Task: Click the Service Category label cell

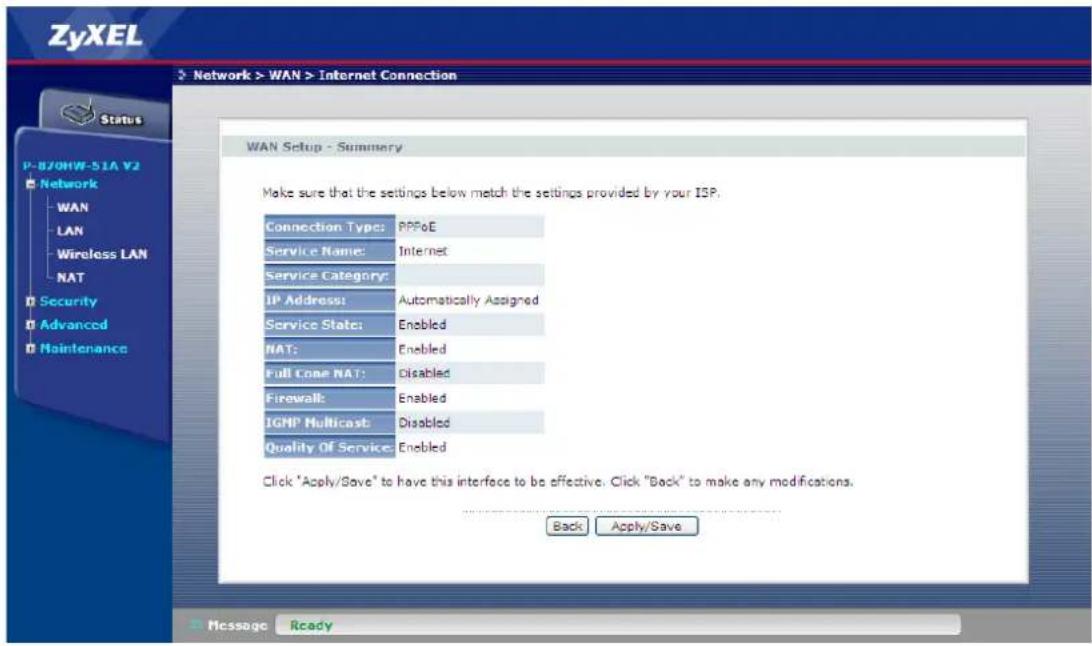Action: [329, 276]
